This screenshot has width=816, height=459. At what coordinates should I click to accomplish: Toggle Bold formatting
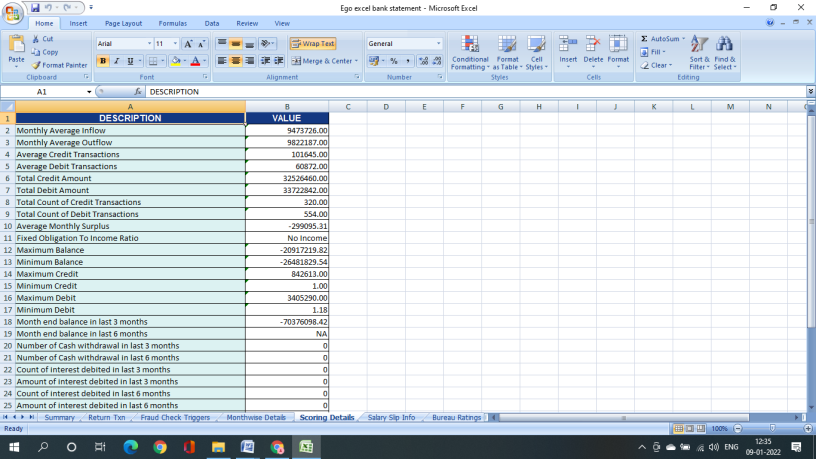coord(102,61)
